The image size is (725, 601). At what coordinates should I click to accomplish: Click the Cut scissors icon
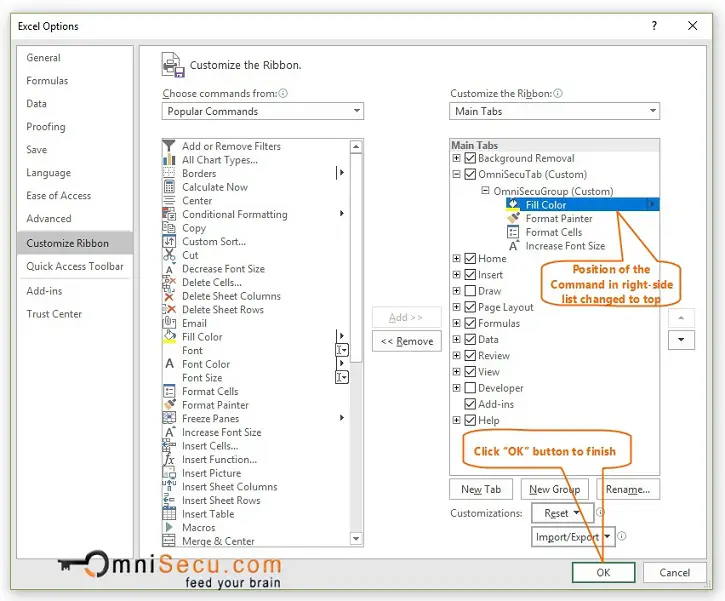(x=169, y=255)
